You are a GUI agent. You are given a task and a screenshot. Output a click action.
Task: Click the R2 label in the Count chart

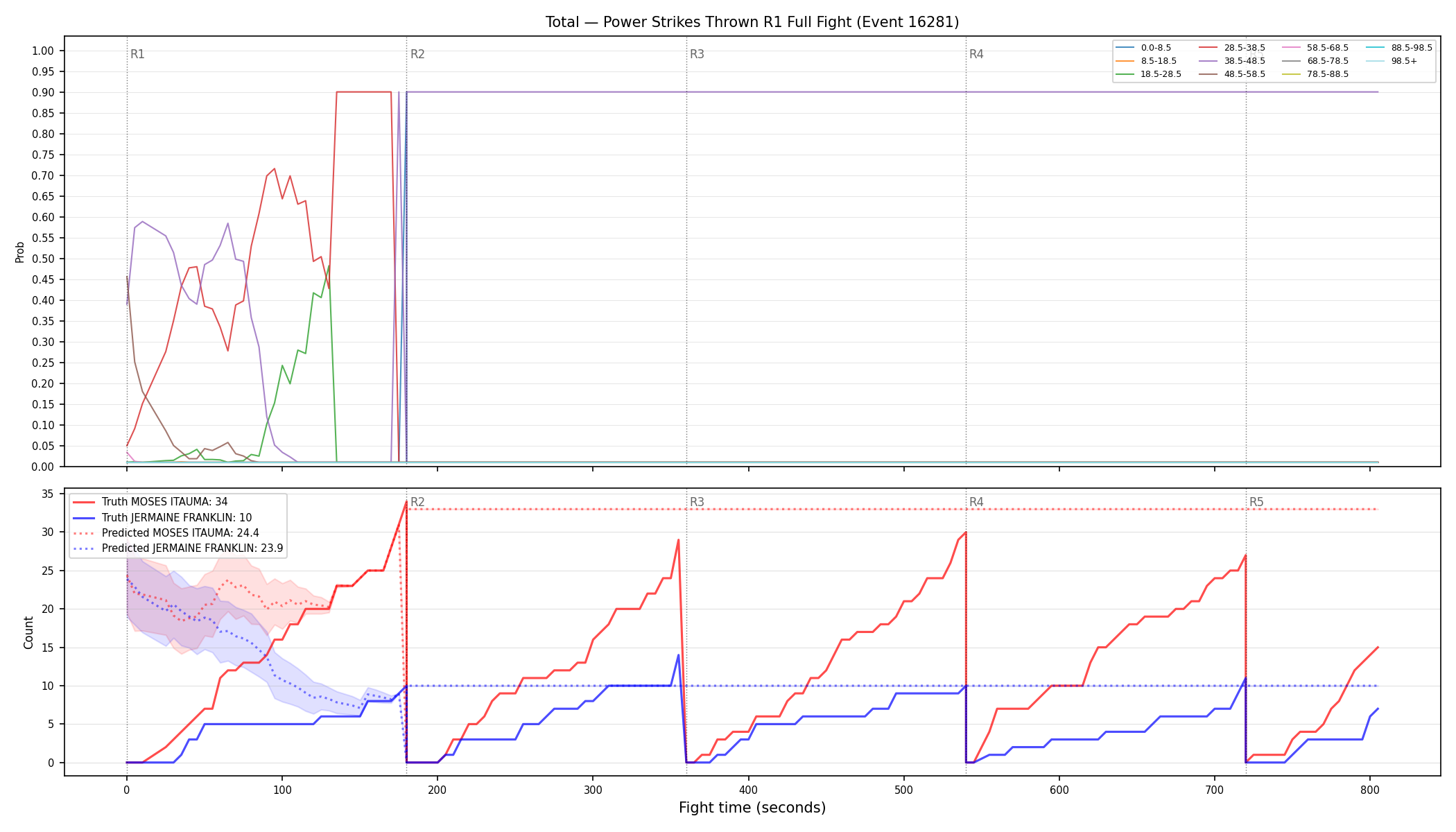(x=417, y=502)
